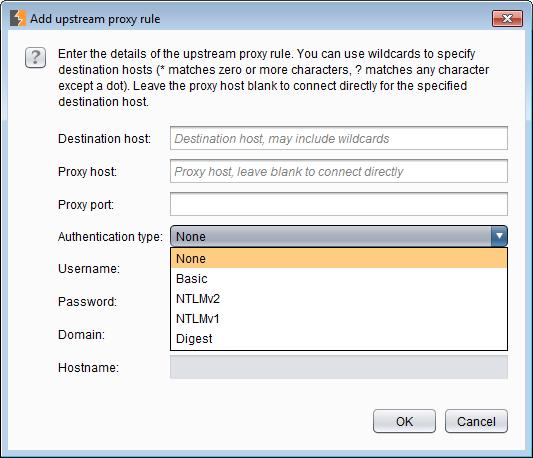This screenshot has width=533, height=458.
Task: Close the Add upstream proxy rule dialog
Action: point(507,18)
